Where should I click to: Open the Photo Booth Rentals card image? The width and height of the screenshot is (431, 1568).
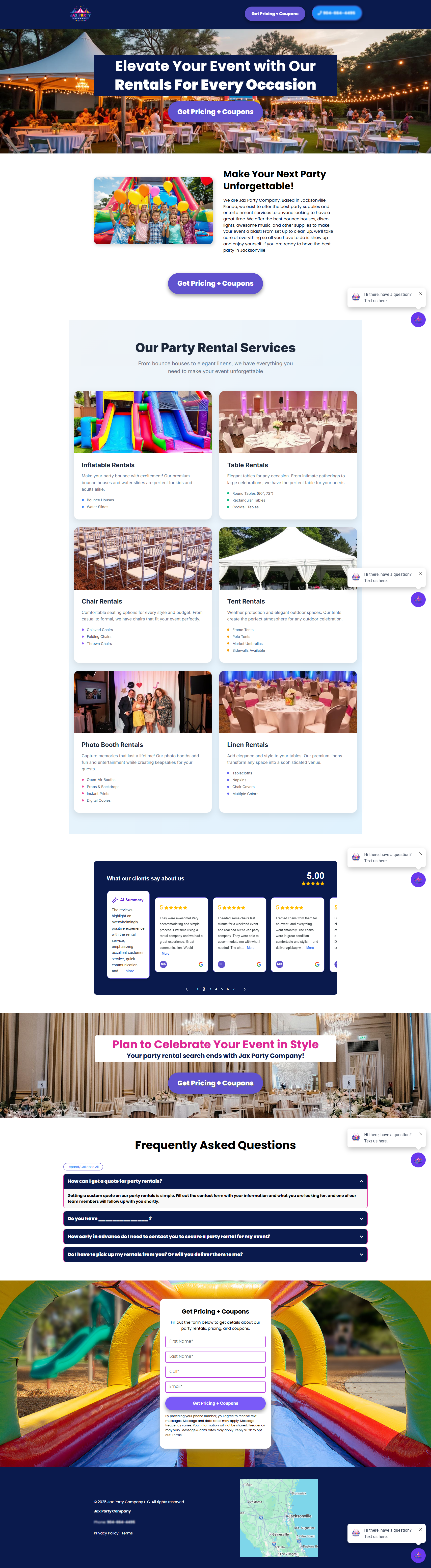tap(143, 702)
